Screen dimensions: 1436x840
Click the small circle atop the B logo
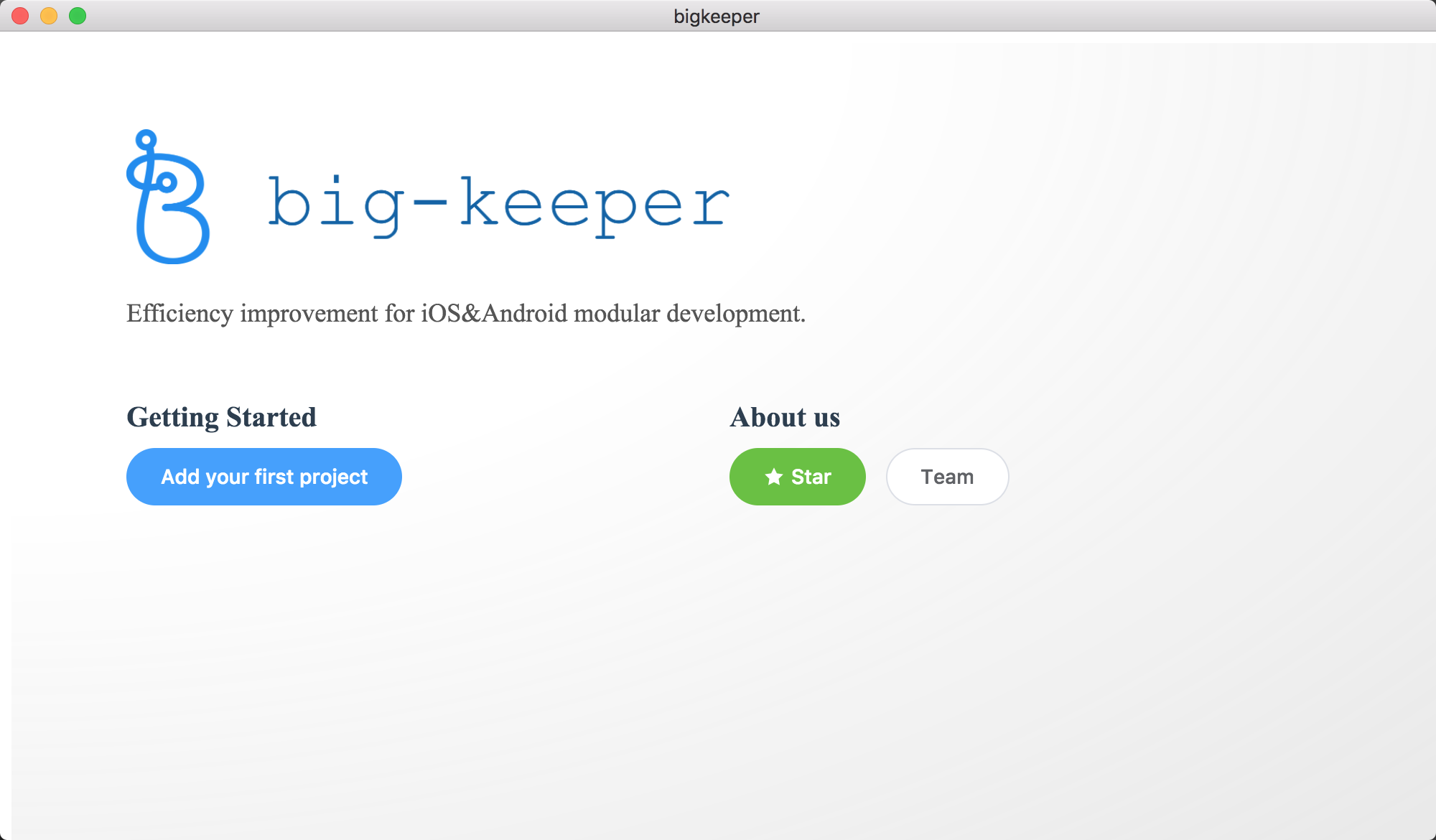point(146,140)
